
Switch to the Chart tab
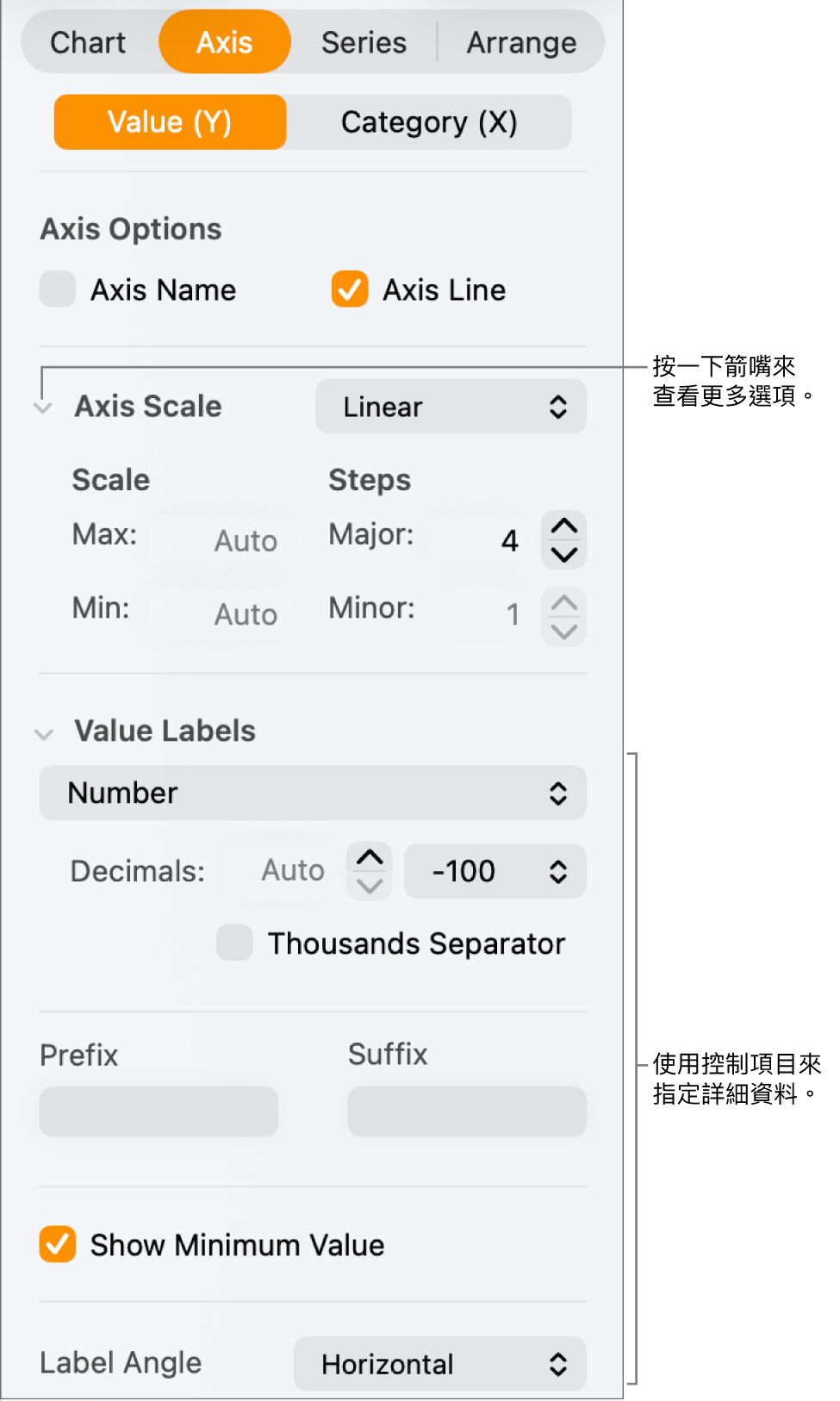tap(88, 42)
